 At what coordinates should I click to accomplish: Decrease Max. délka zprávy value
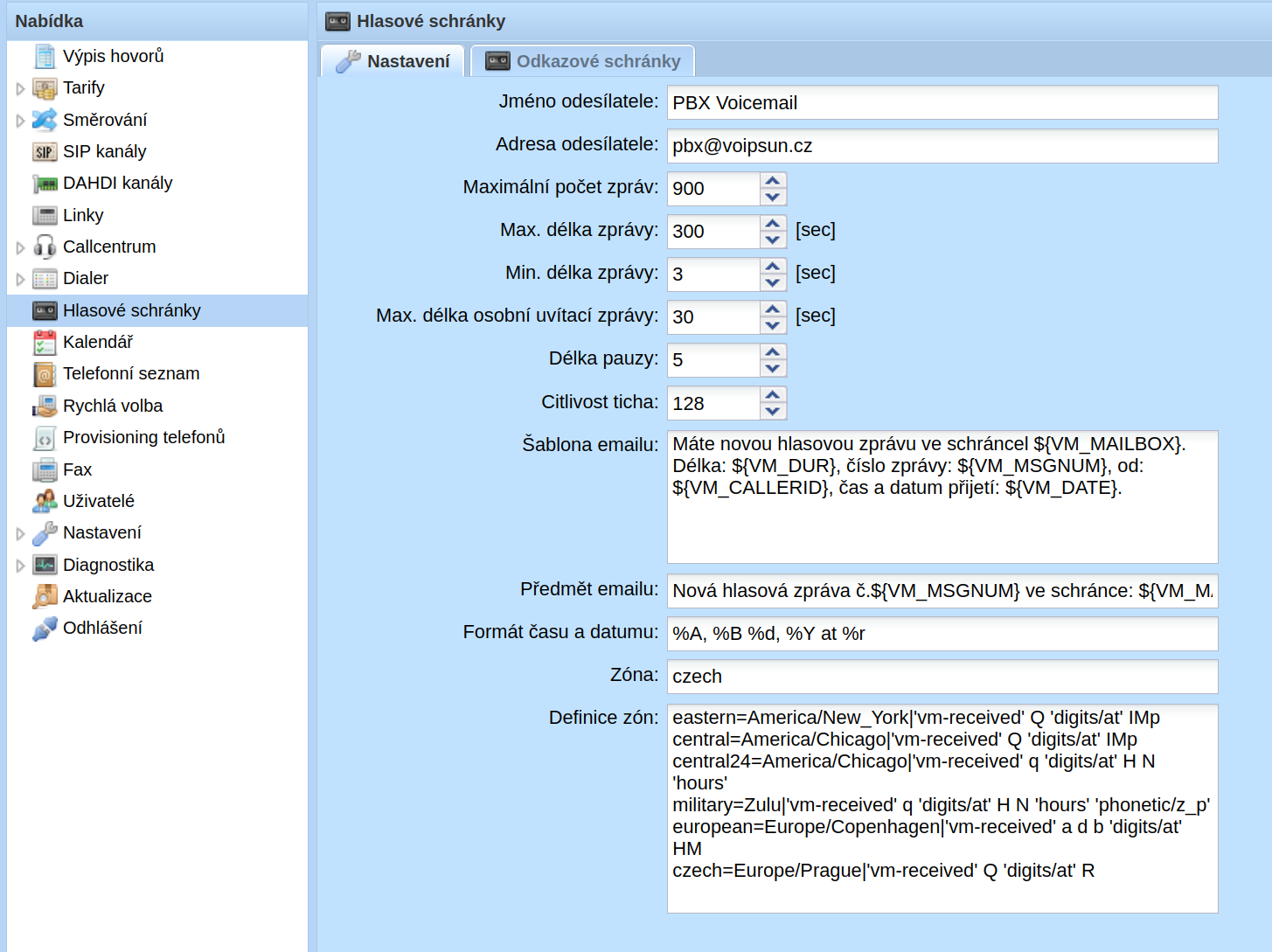773,240
